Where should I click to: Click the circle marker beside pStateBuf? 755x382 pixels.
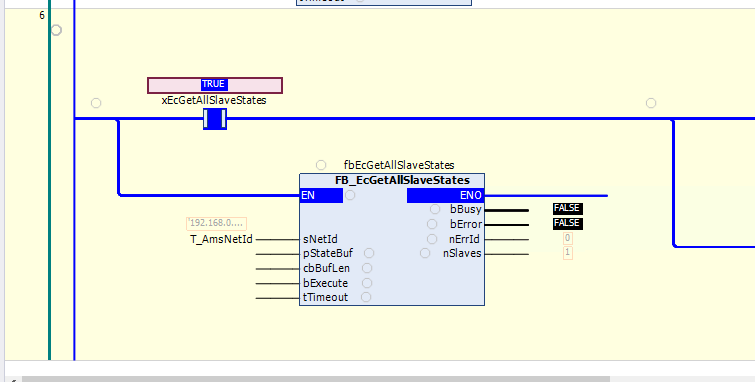(x=369, y=253)
